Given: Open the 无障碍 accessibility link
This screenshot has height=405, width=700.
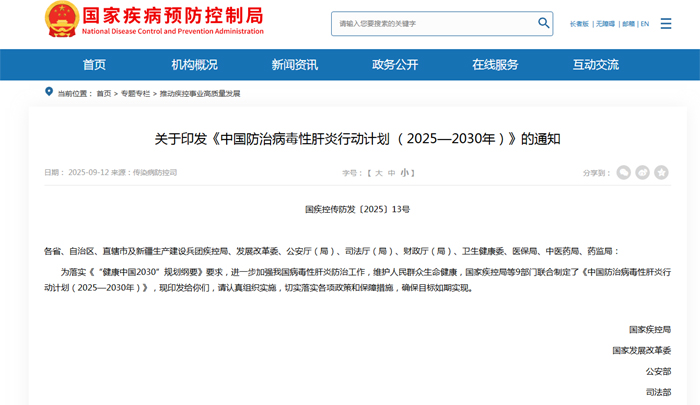Looking at the screenshot, I should [605, 23].
